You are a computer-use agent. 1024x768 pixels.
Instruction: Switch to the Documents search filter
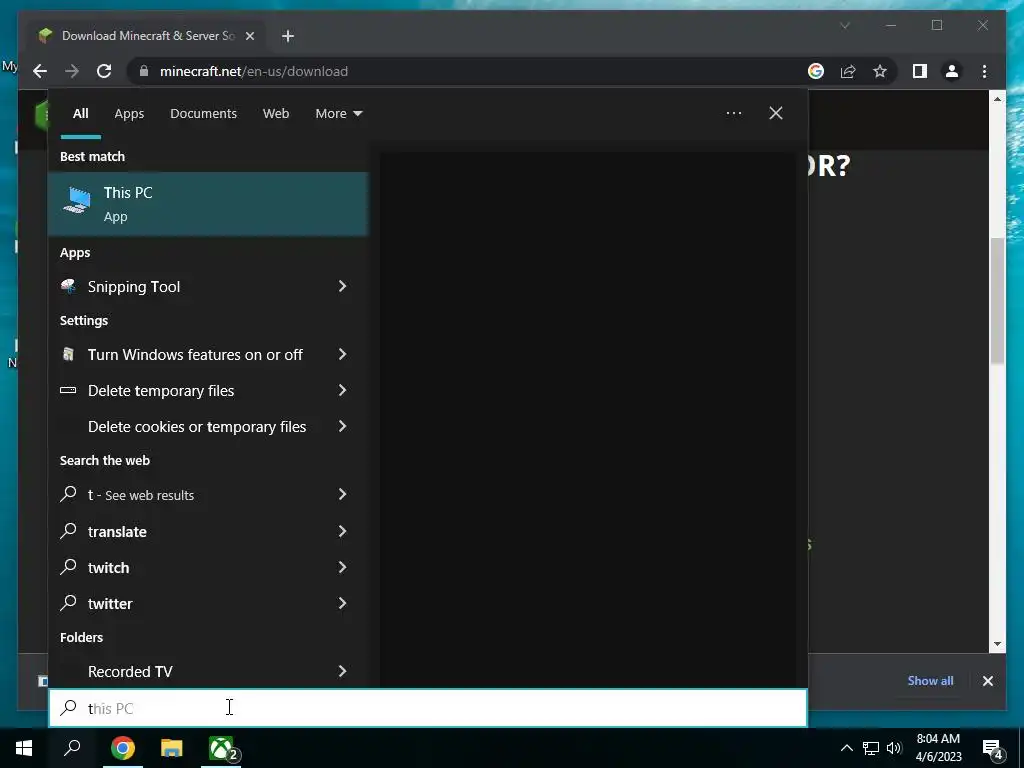tap(203, 114)
